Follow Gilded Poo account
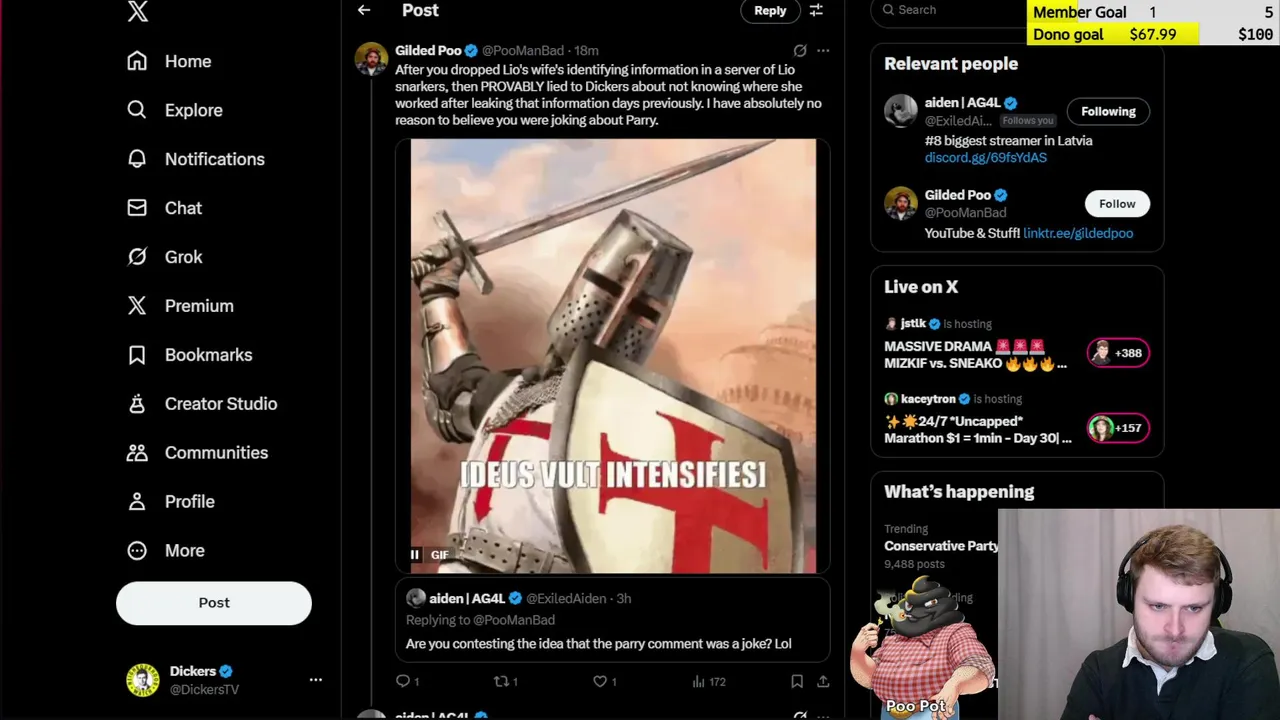This screenshot has height=720, width=1280. (x=1117, y=204)
